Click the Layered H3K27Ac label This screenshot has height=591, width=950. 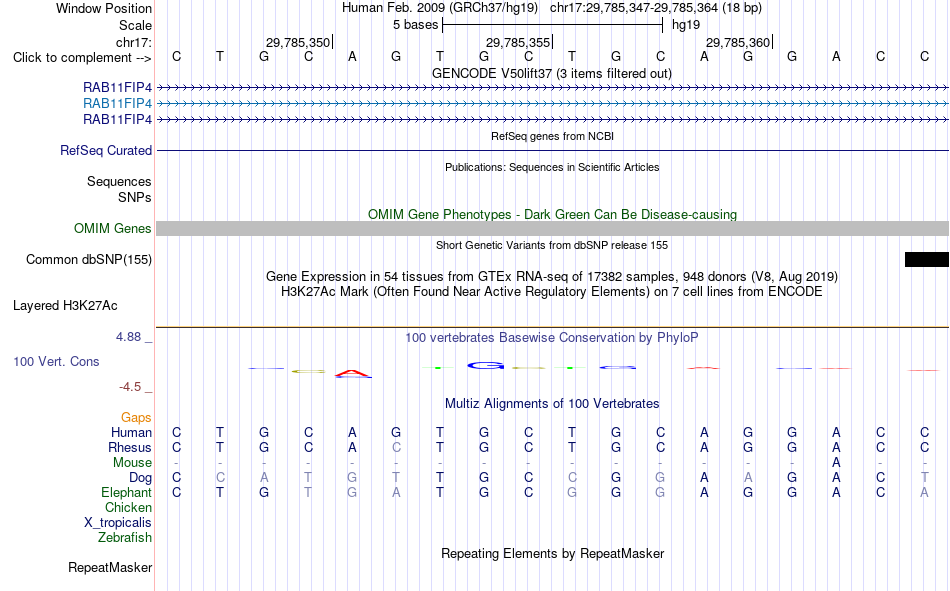pyautogui.click(x=65, y=306)
